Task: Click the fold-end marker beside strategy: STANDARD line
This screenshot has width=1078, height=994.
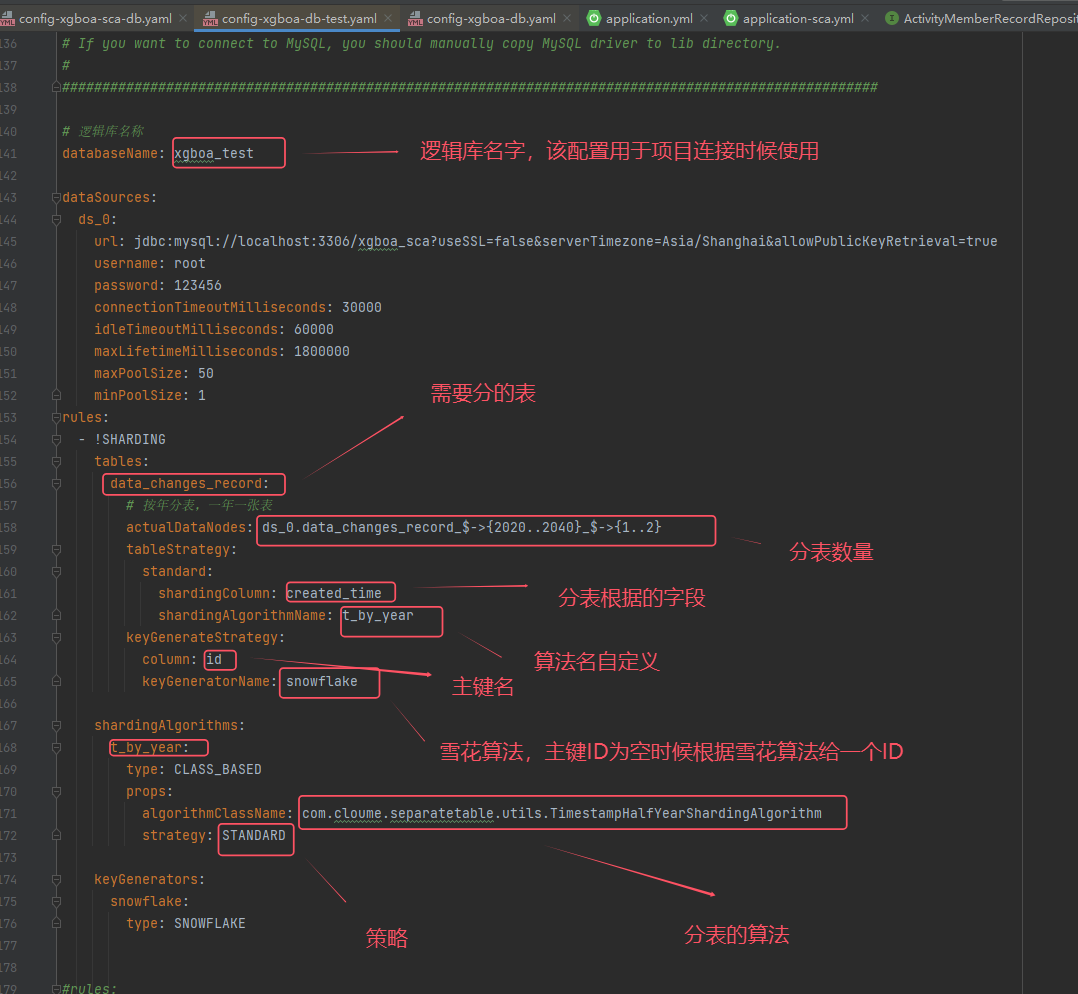Action: 56,836
